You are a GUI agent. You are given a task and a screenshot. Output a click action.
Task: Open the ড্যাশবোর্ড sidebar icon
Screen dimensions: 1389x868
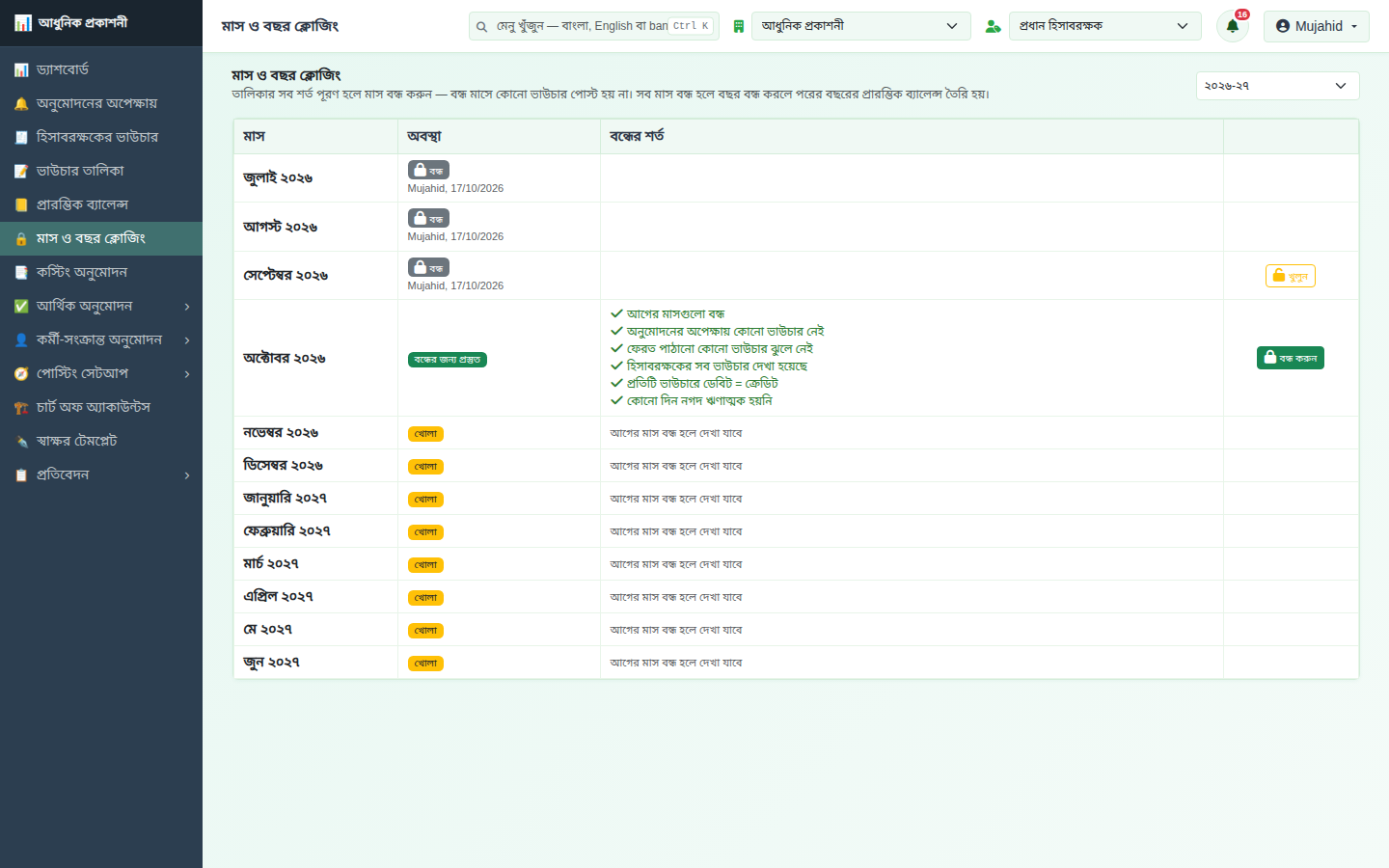(x=21, y=70)
